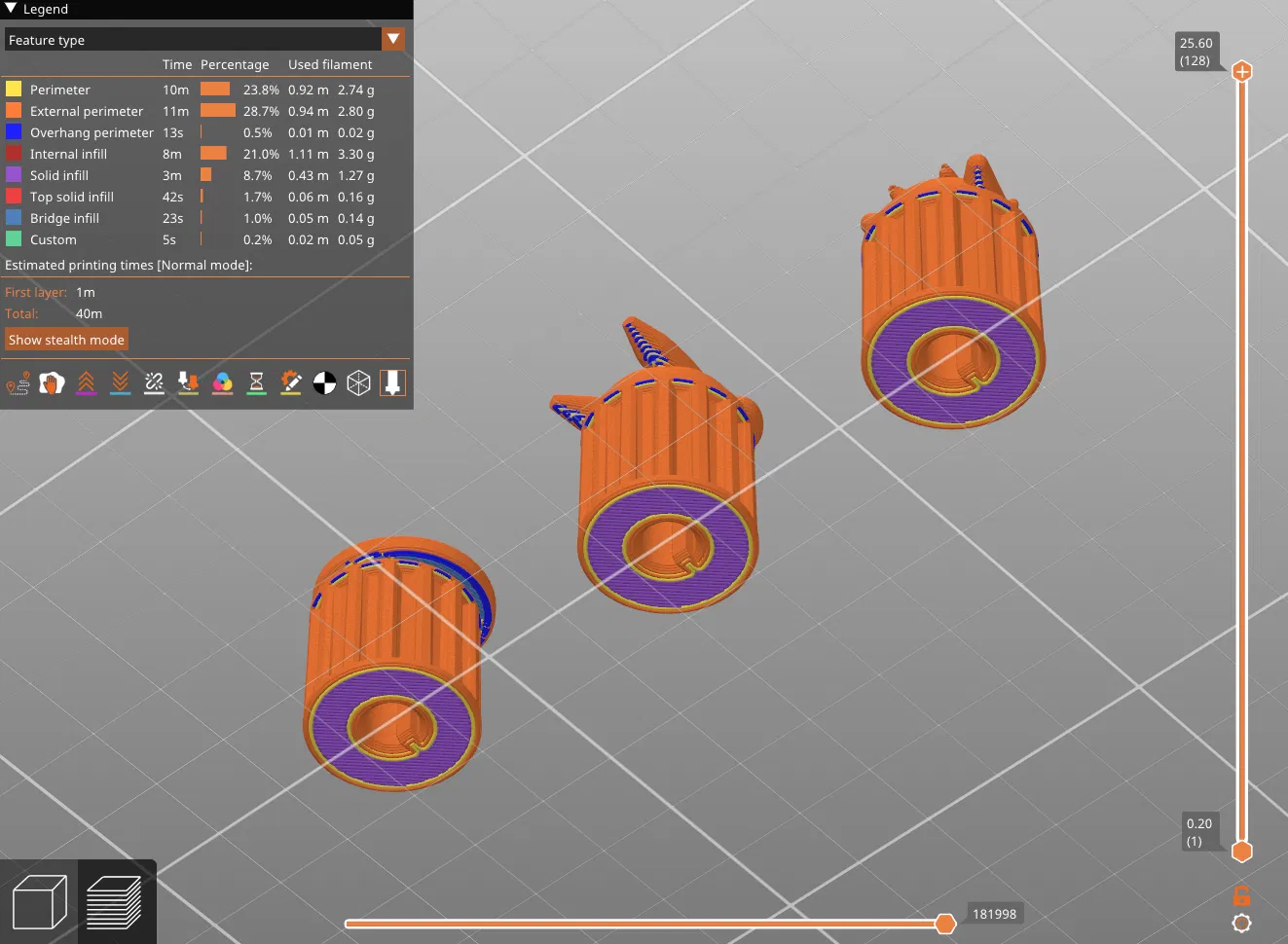Click the First layer time label
The width and height of the screenshot is (1288, 944).
click(36, 292)
